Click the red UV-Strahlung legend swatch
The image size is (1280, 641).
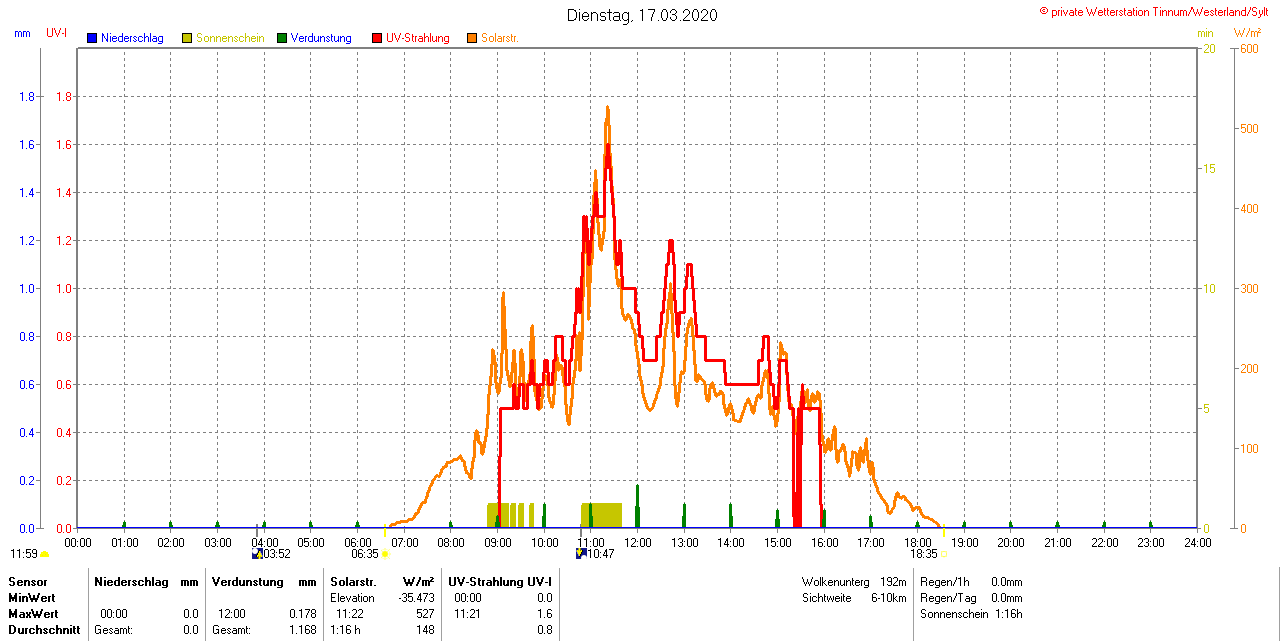point(377,38)
